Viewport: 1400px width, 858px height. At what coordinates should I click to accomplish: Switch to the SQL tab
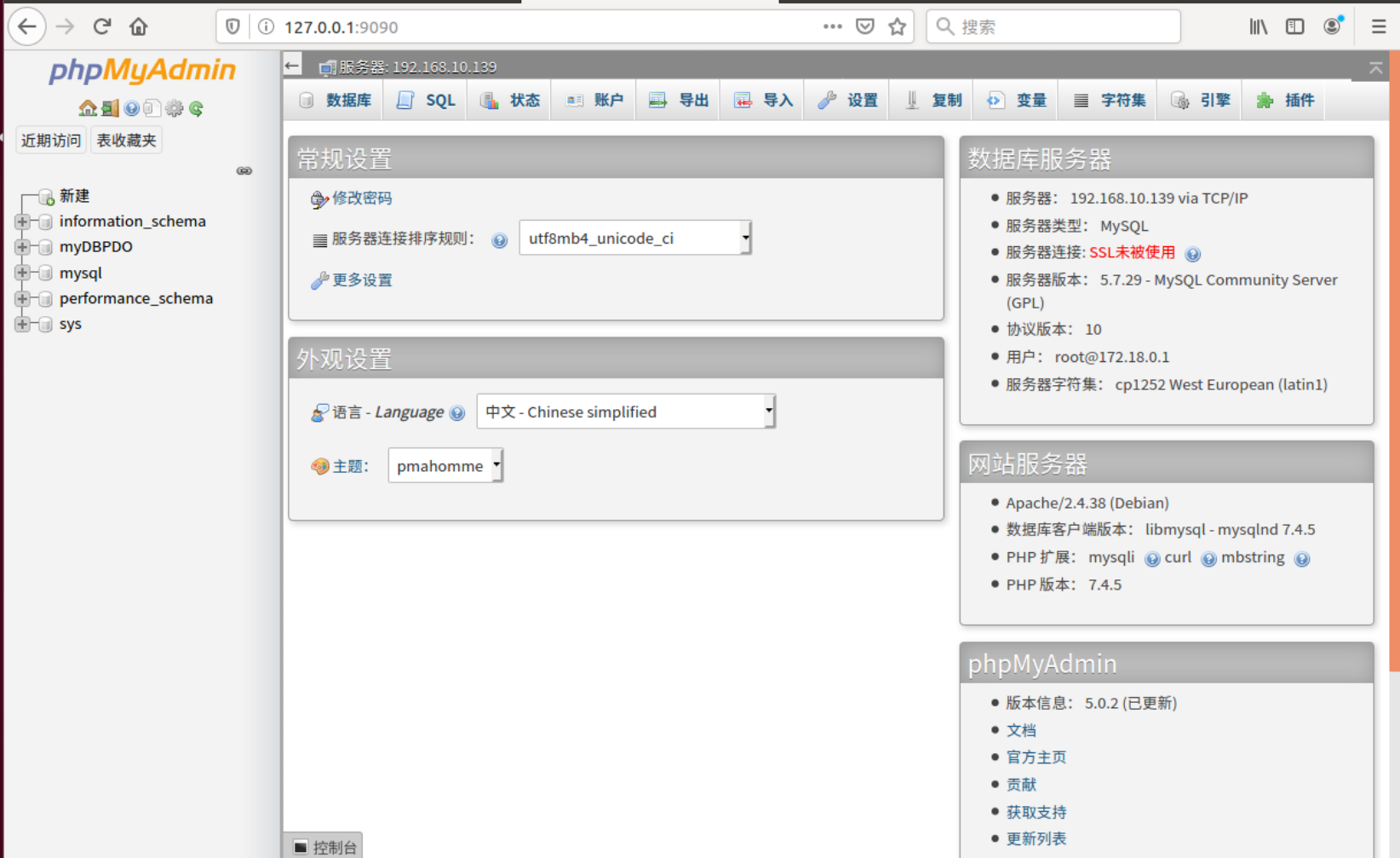426,101
